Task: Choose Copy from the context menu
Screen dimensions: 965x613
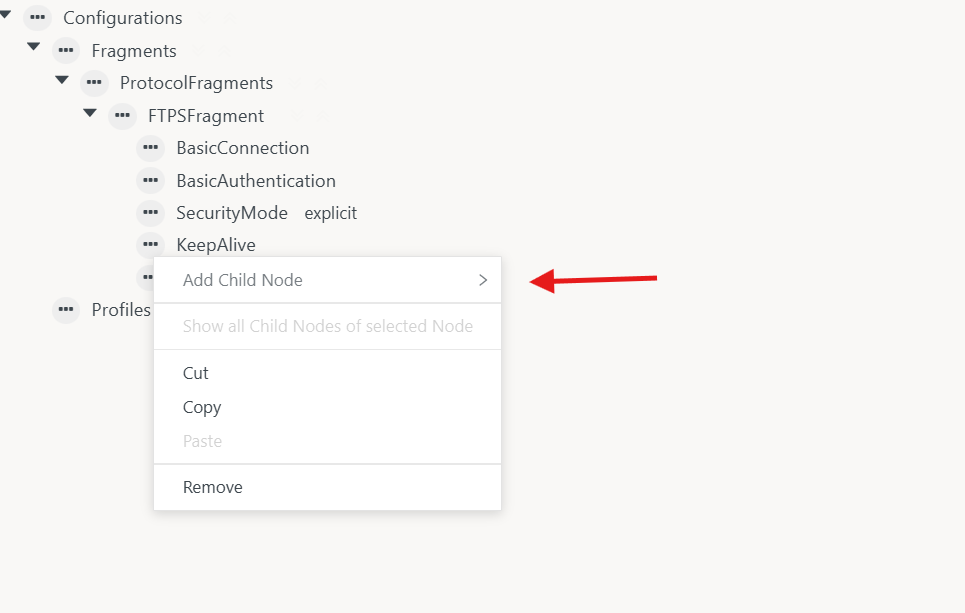Action: (202, 407)
